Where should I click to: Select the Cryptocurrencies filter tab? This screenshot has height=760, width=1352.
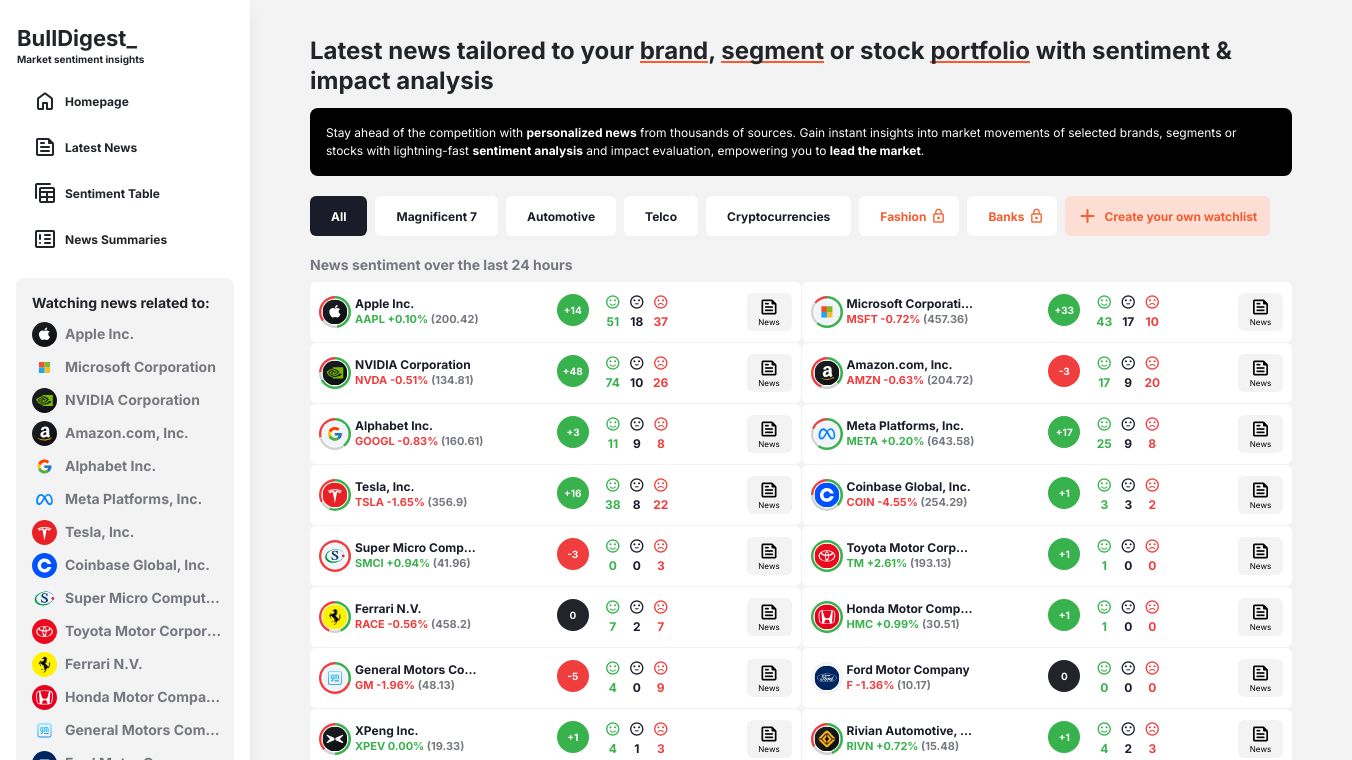tap(778, 217)
